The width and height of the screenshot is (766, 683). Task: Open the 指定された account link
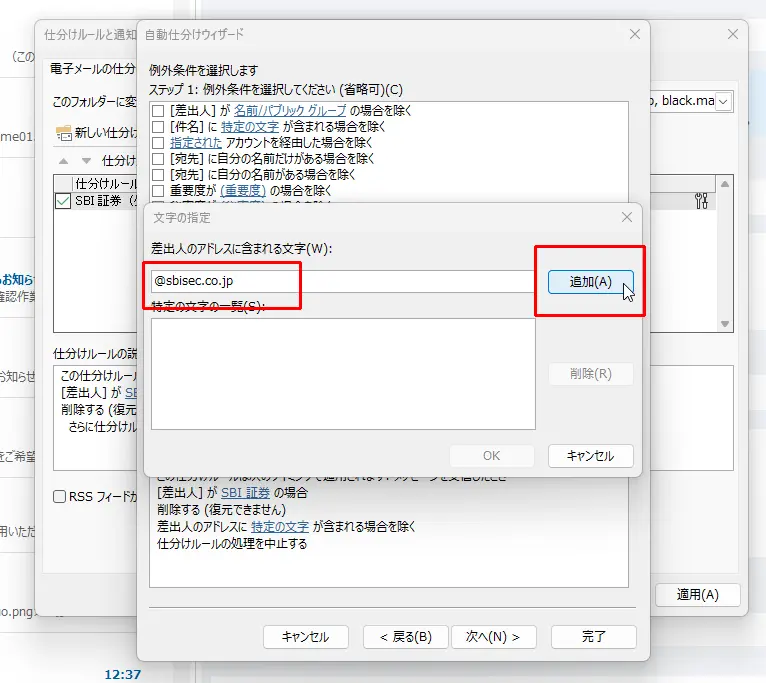196,143
